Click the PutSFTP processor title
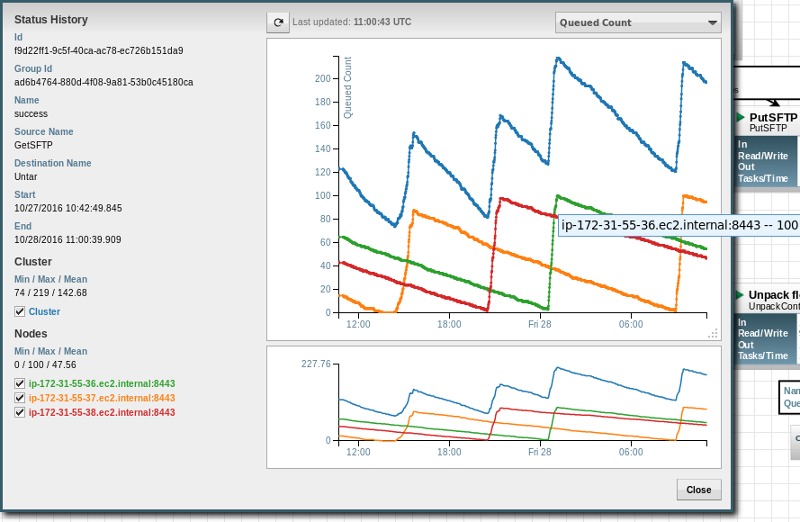 pyautogui.click(x=772, y=117)
